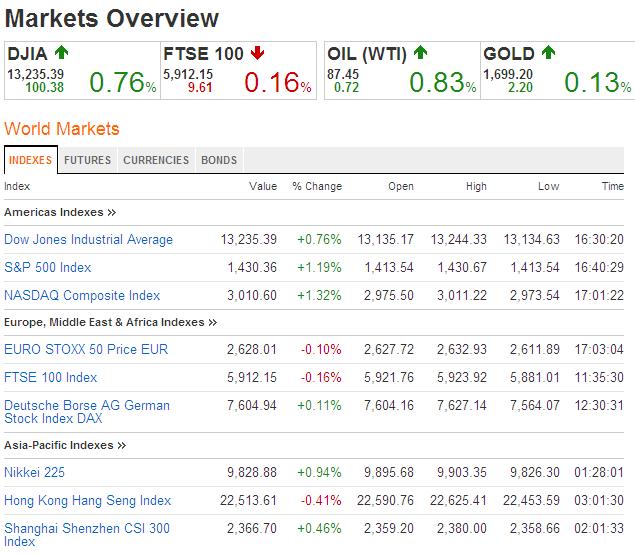This screenshot has width=635, height=555.
Task: Click the Markets Overview page title
Action: [112, 19]
